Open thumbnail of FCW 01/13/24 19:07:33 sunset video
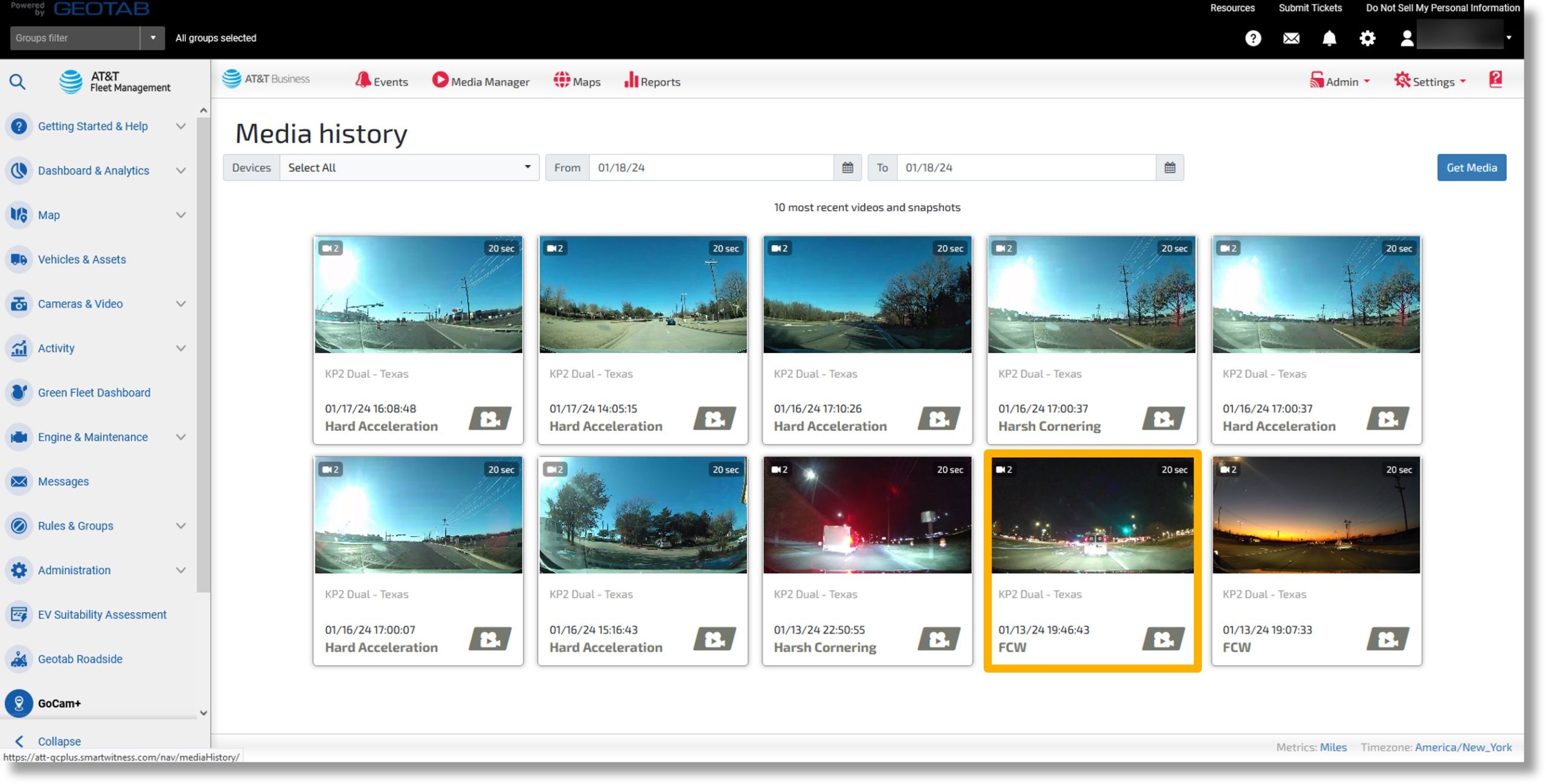 pos(1316,515)
